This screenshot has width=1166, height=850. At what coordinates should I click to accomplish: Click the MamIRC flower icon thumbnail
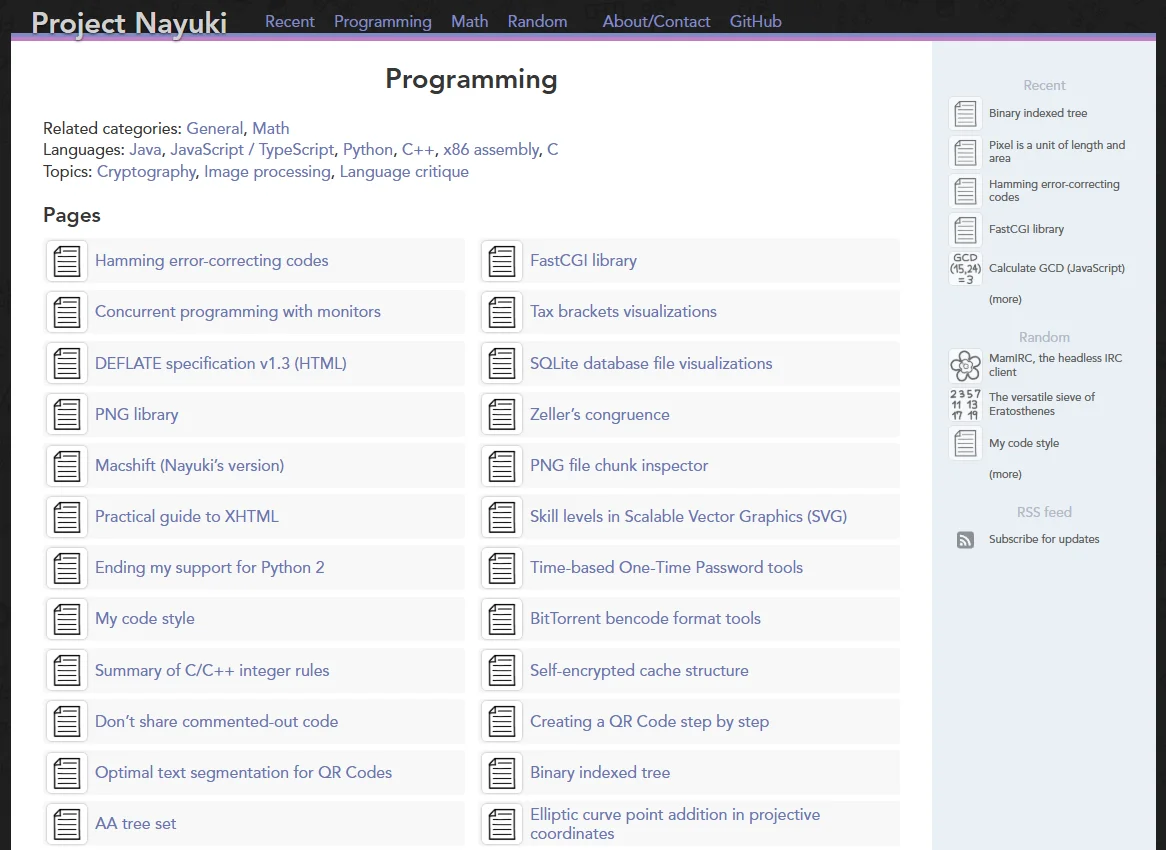pyautogui.click(x=965, y=366)
